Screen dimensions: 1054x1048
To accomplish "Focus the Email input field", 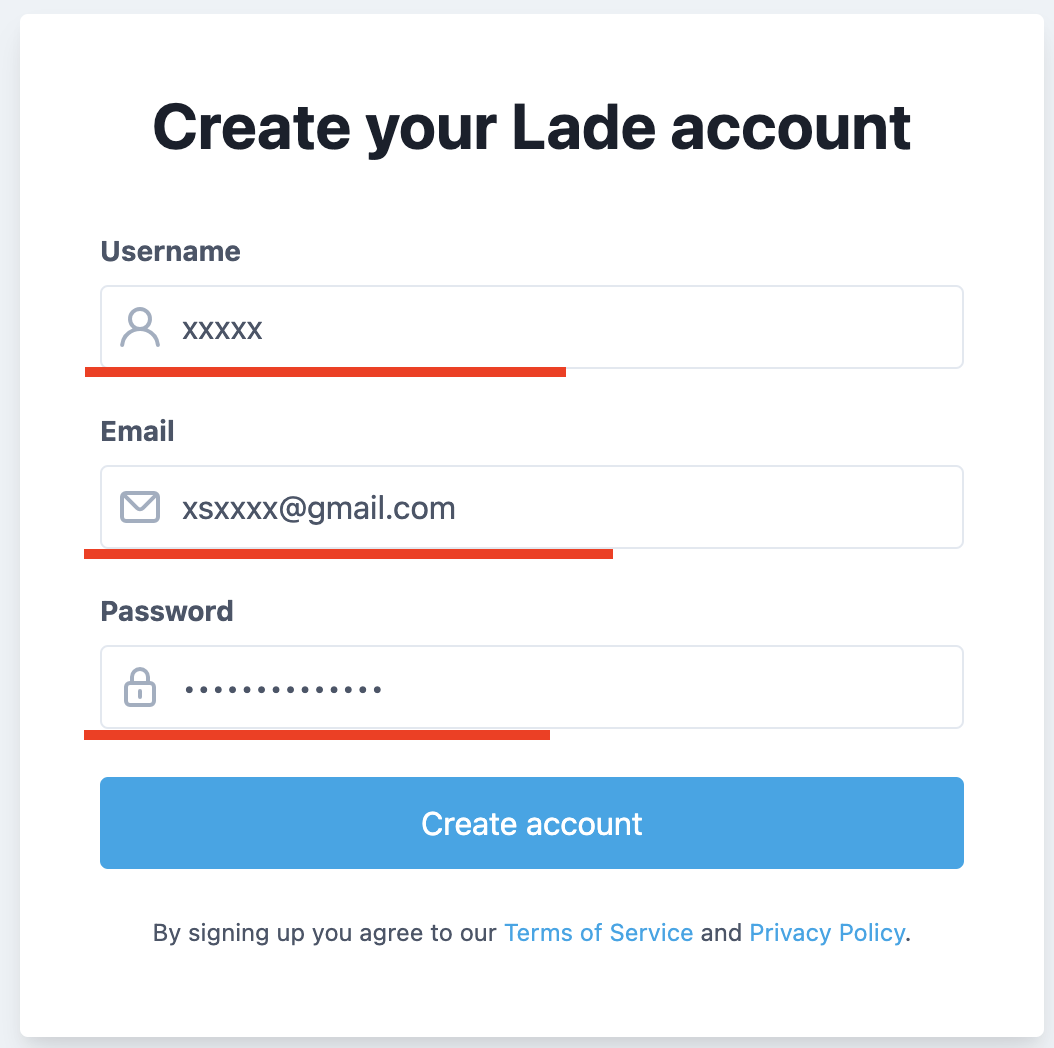I will point(700,507).
